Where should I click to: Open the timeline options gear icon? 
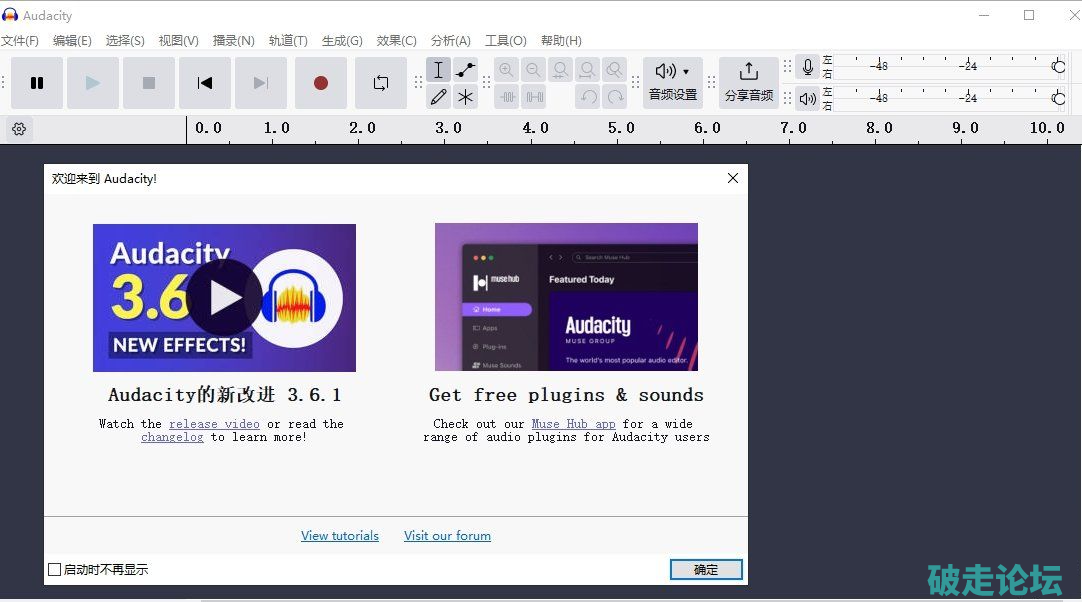(x=19, y=129)
